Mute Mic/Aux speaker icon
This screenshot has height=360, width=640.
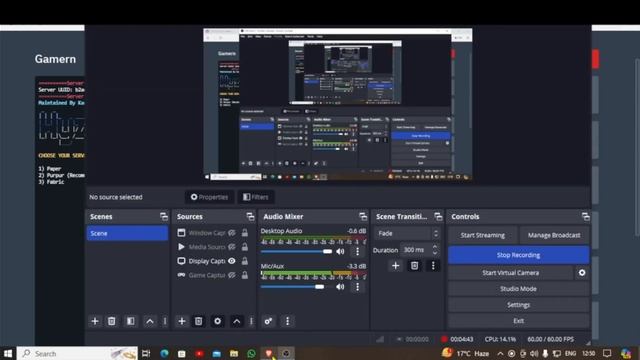tap(340, 287)
